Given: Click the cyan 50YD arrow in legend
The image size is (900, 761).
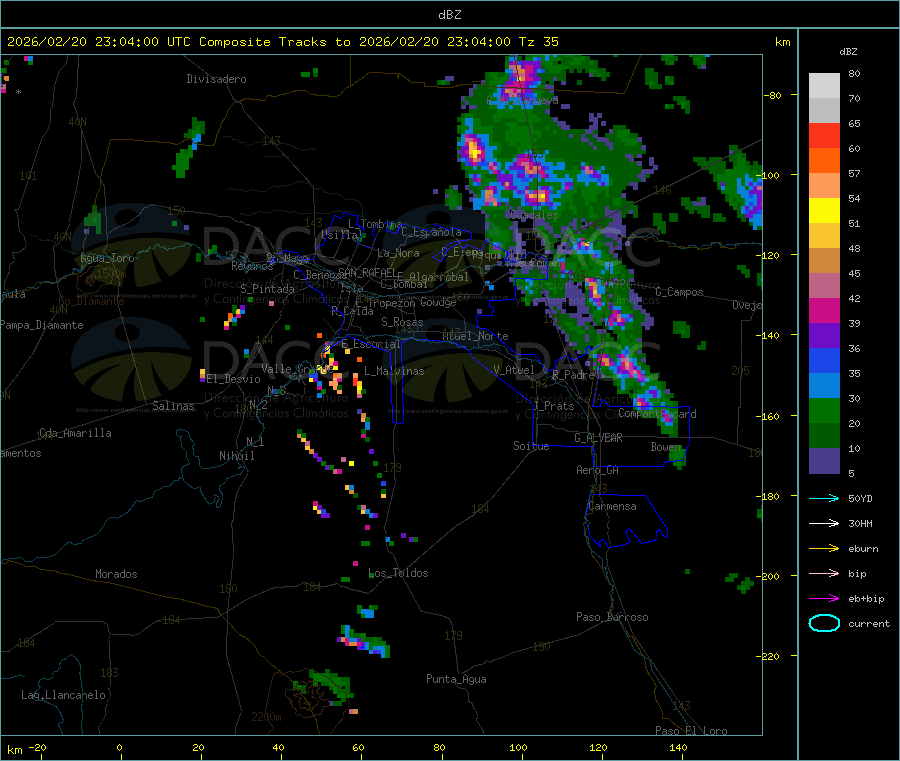Looking at the screenshot, I should (824, 498).
